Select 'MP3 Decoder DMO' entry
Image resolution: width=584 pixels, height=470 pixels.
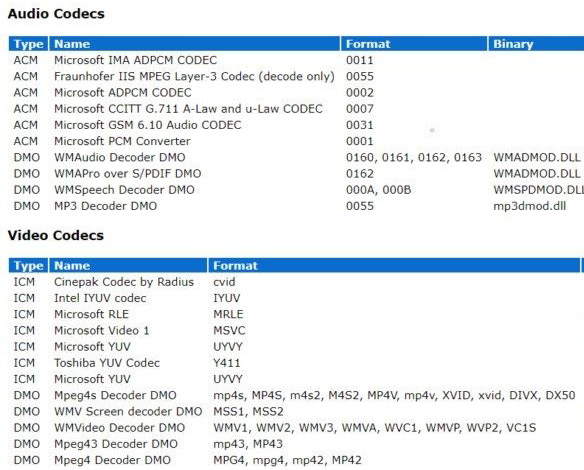click(x=105, y=206)
